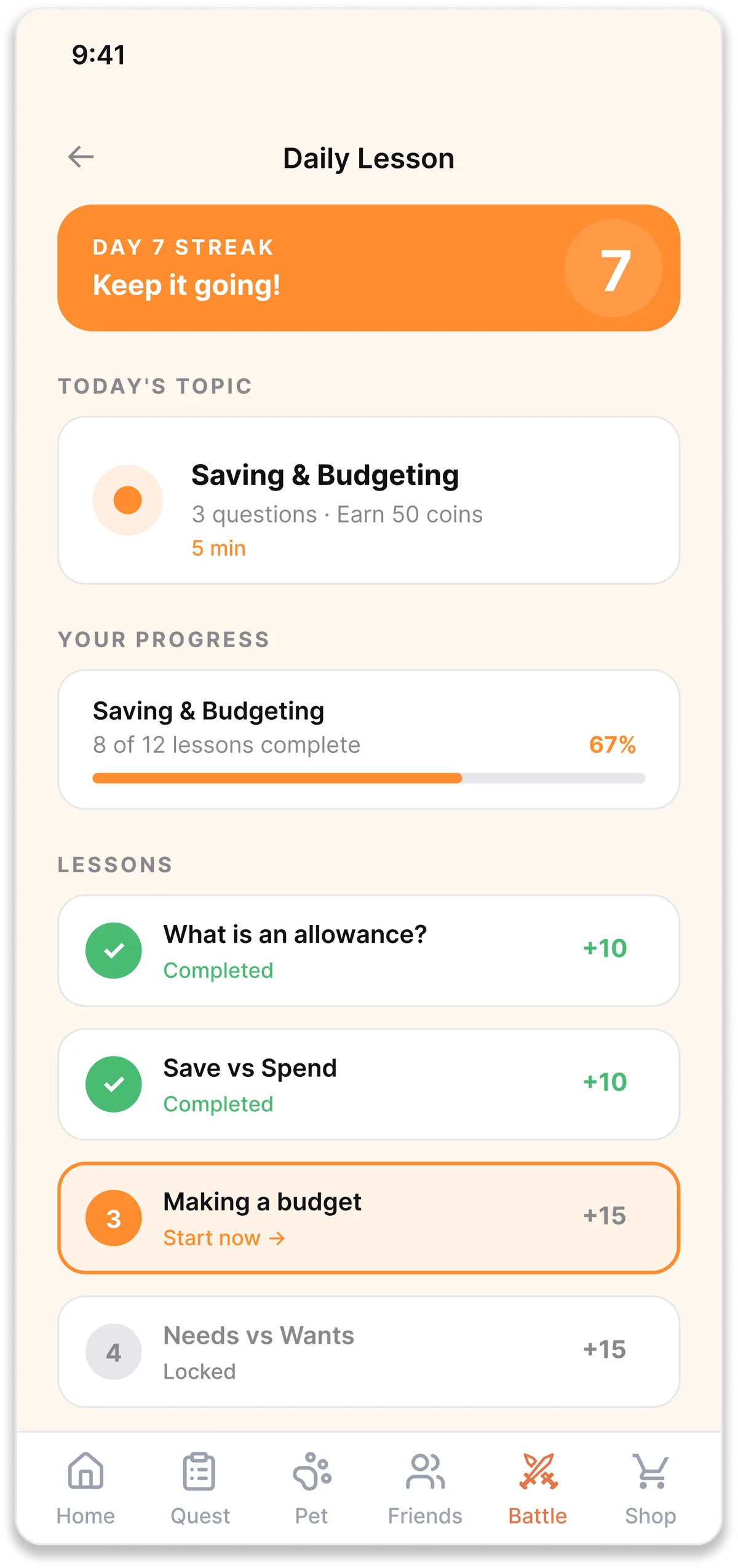Click Start now link on Making a budget

click(224, 1237)
